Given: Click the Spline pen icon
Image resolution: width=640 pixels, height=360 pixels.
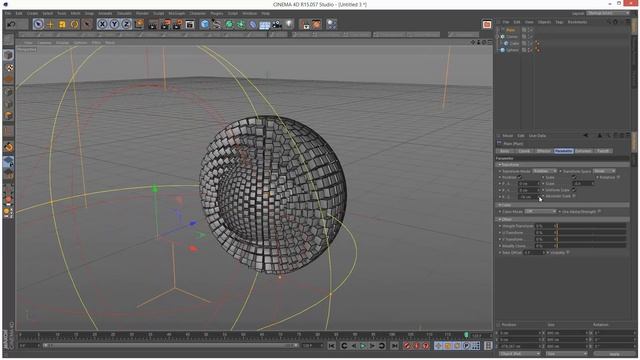Looking at the screenshot, I should (217, 24).
